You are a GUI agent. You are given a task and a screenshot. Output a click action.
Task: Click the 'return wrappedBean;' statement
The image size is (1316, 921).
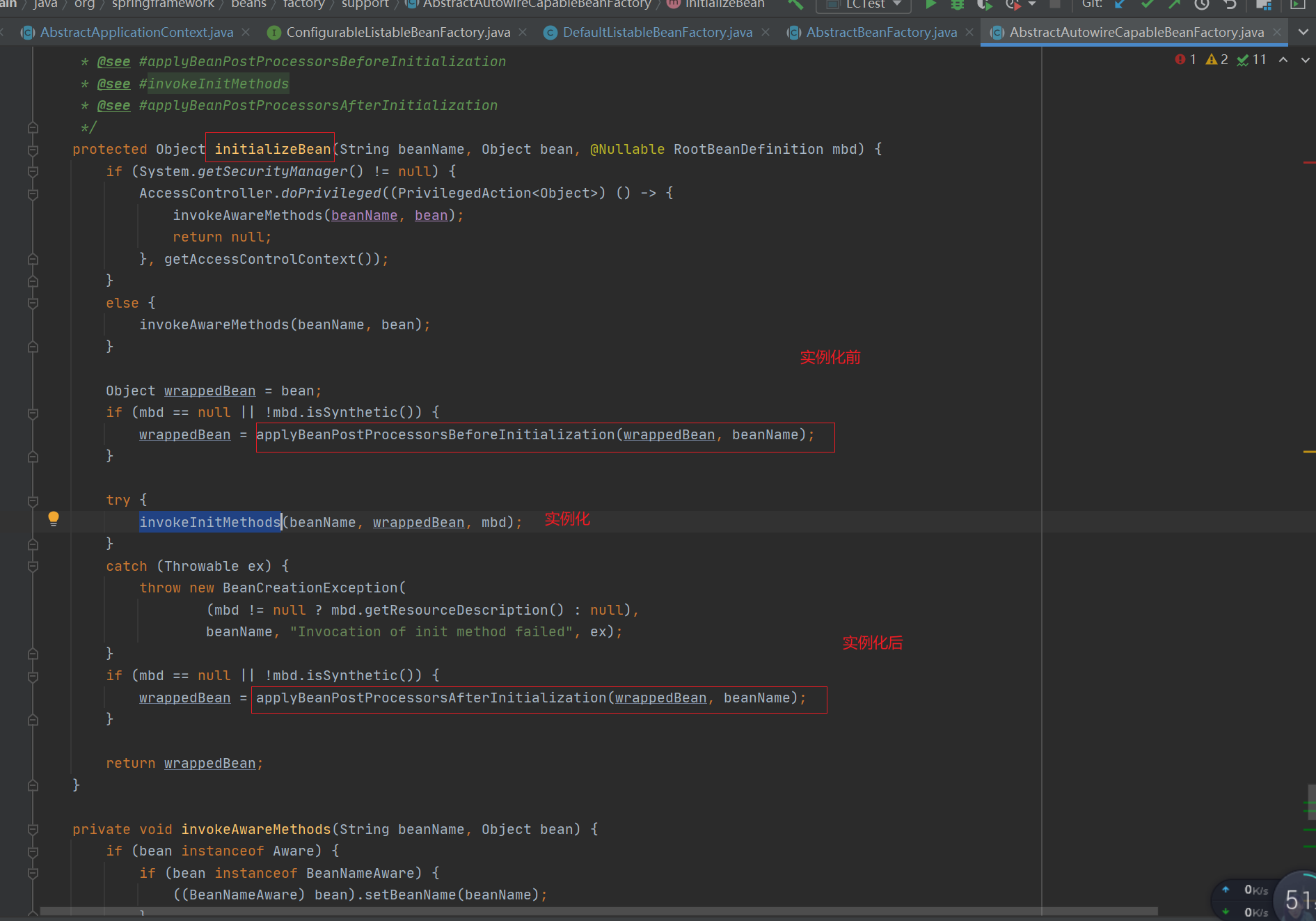pos(184,764)
